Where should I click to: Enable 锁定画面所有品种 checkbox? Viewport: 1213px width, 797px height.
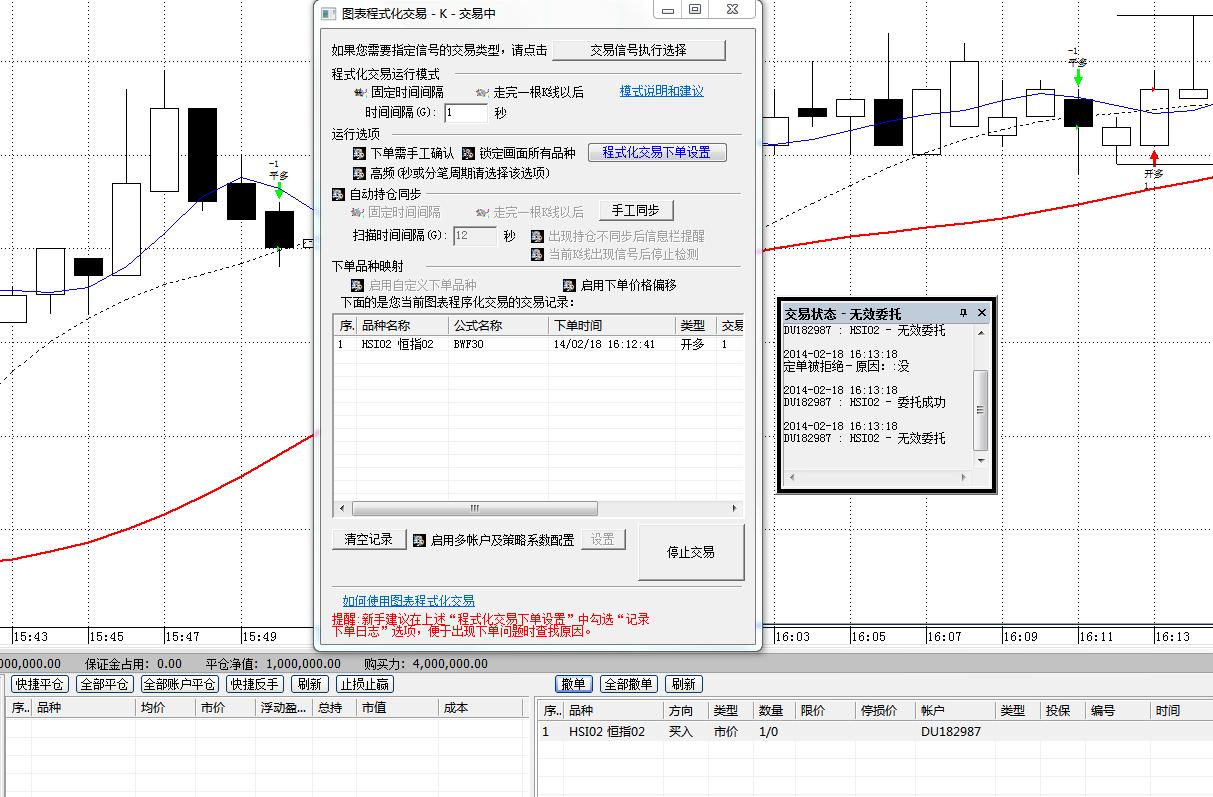pos(470,153)
